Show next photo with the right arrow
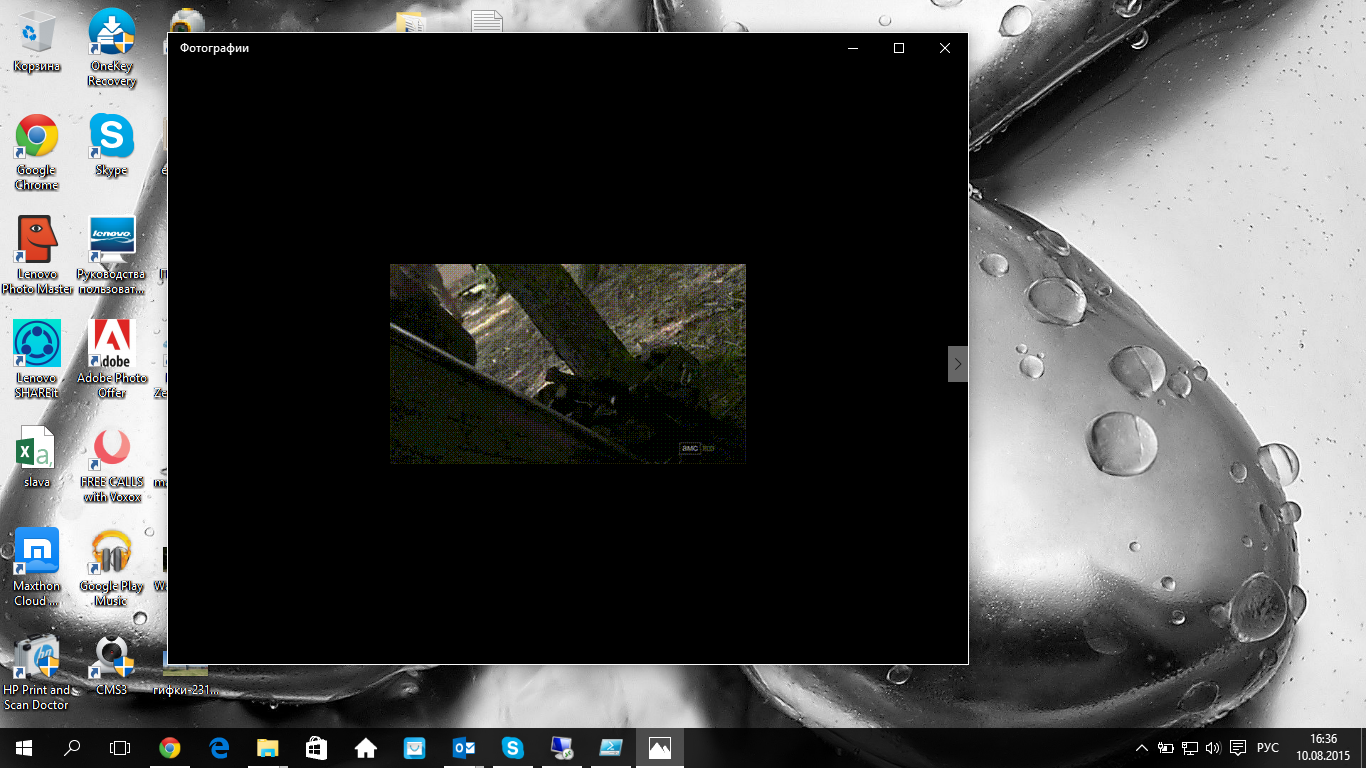1366x768 pixels. (x=957, y=364)
